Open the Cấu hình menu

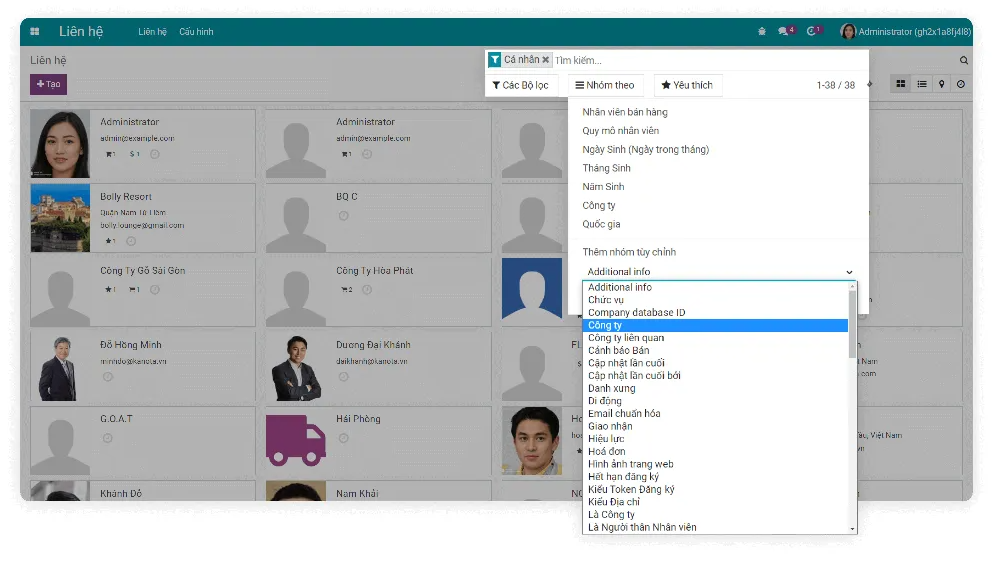tap(196, 32)
